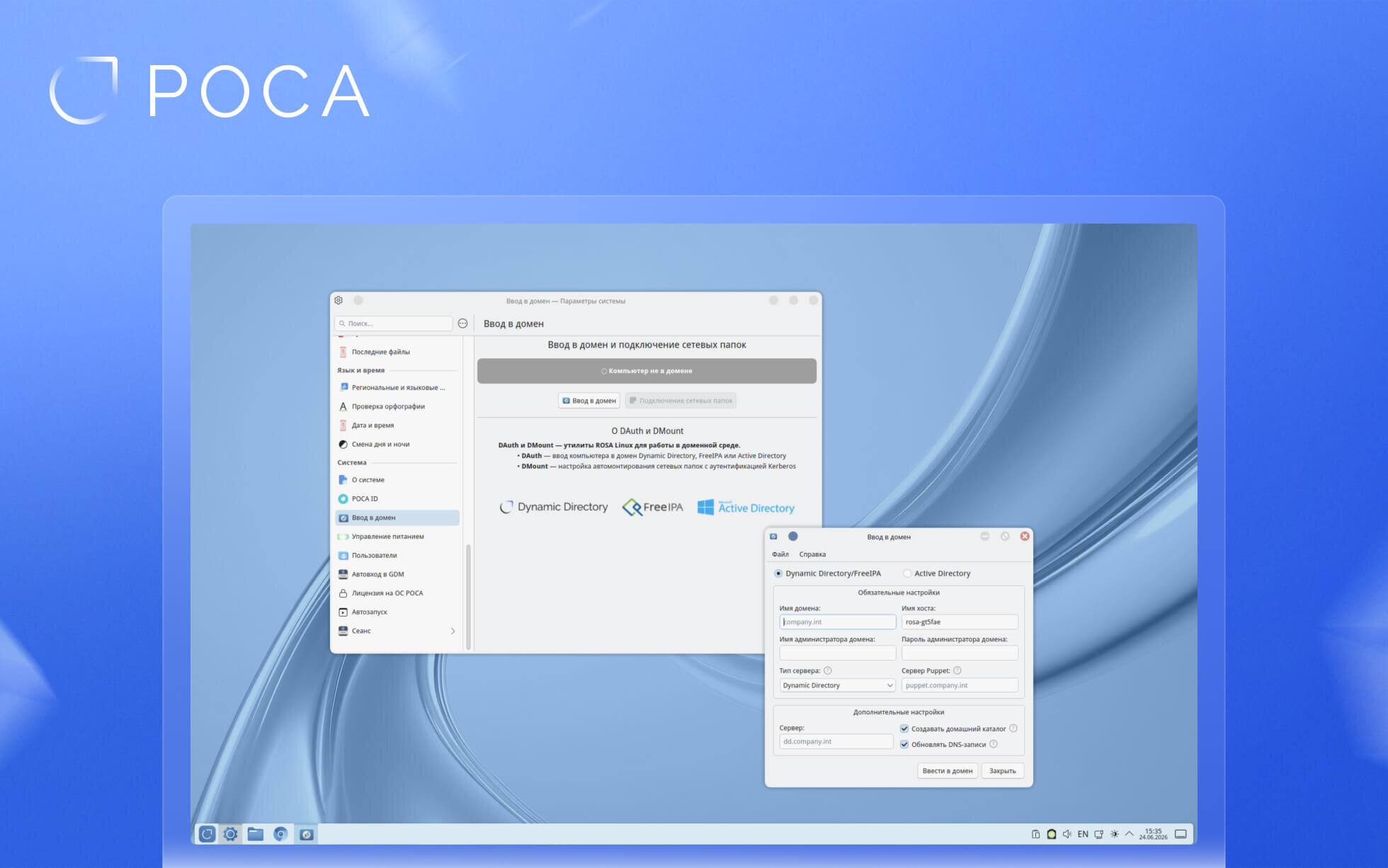Click the settings window gear icon in titlebar

click(x=339, y=300)
